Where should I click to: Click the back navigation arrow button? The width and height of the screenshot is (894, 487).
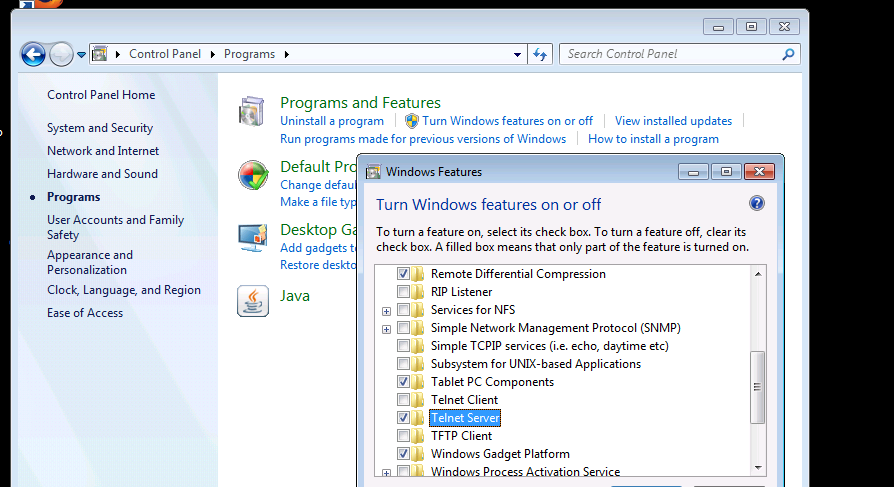pyautogui.click(x=33, y=54)
